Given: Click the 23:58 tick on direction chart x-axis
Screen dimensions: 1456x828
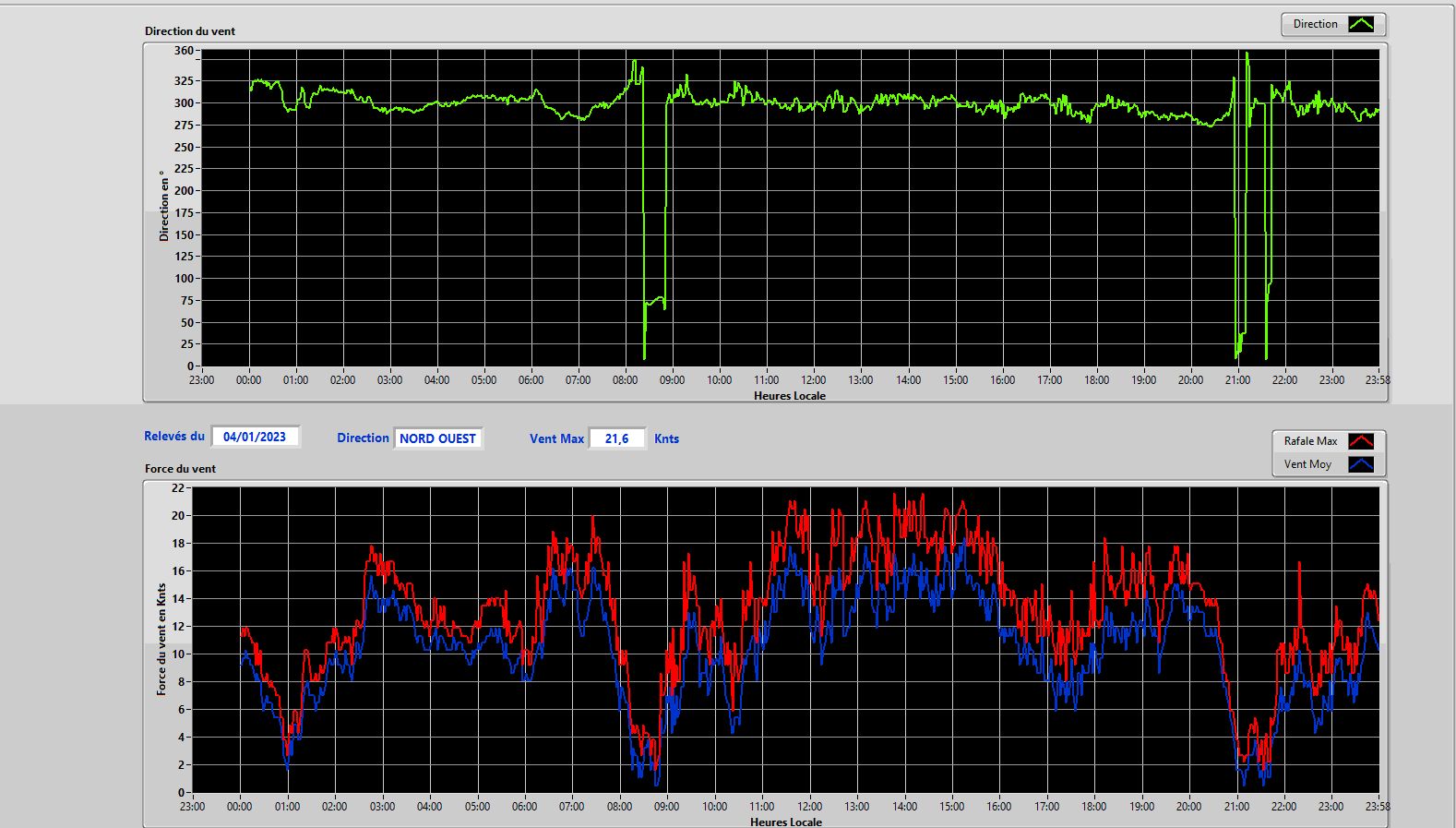Looking at the screenshot, I should click(x=1378, y=379).
